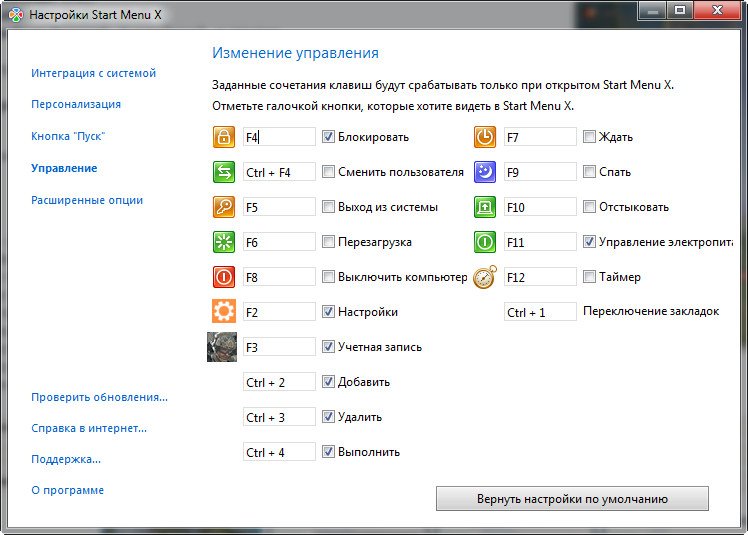Click the Ctrl + F4 hotkey field
This screenshot has height=535, width=748.
(x=279, y=172)
